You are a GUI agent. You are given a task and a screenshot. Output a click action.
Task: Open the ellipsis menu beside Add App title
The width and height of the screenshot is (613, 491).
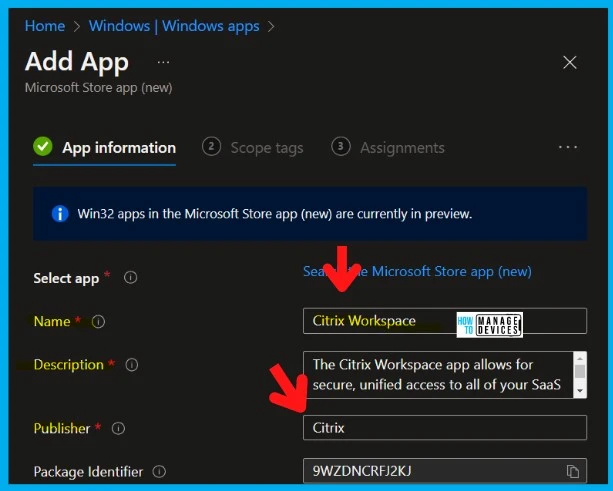163,62
